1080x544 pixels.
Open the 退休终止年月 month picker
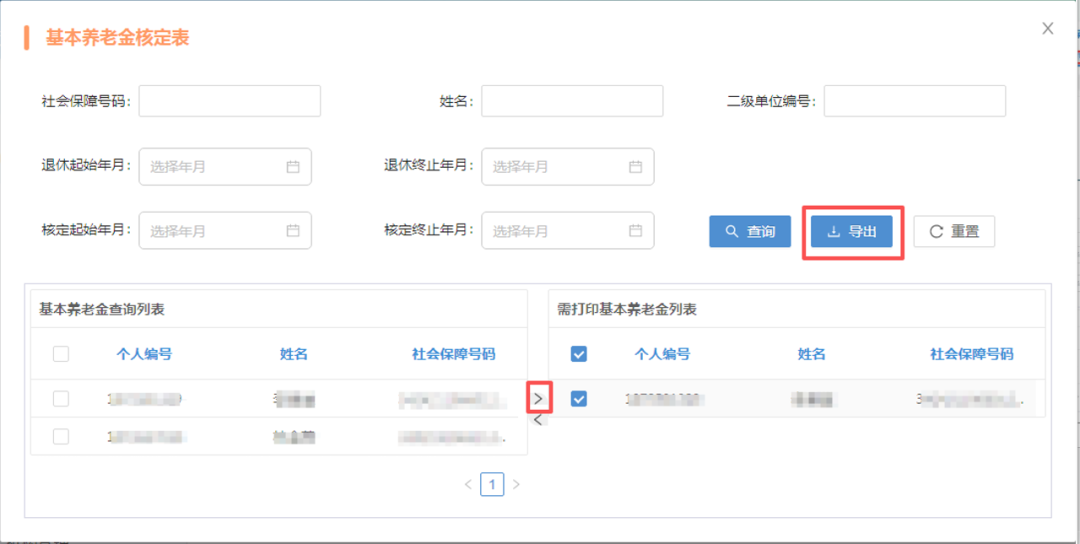coord(568,167)
